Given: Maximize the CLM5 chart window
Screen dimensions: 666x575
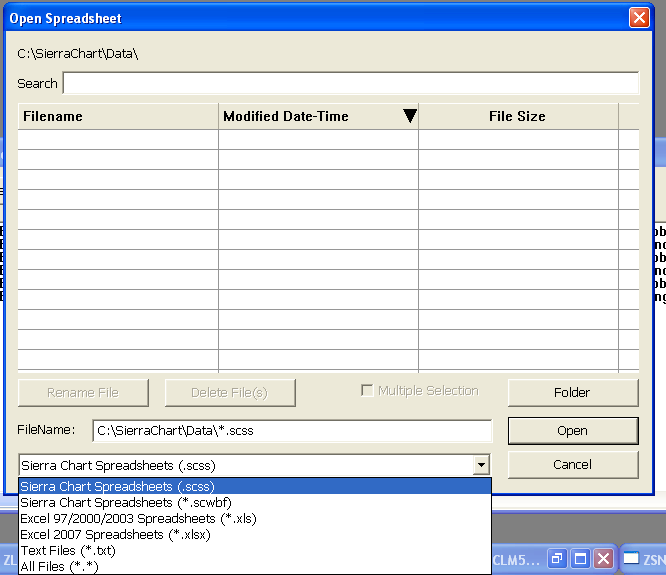Looking at the screenshot, I should 580,559.
